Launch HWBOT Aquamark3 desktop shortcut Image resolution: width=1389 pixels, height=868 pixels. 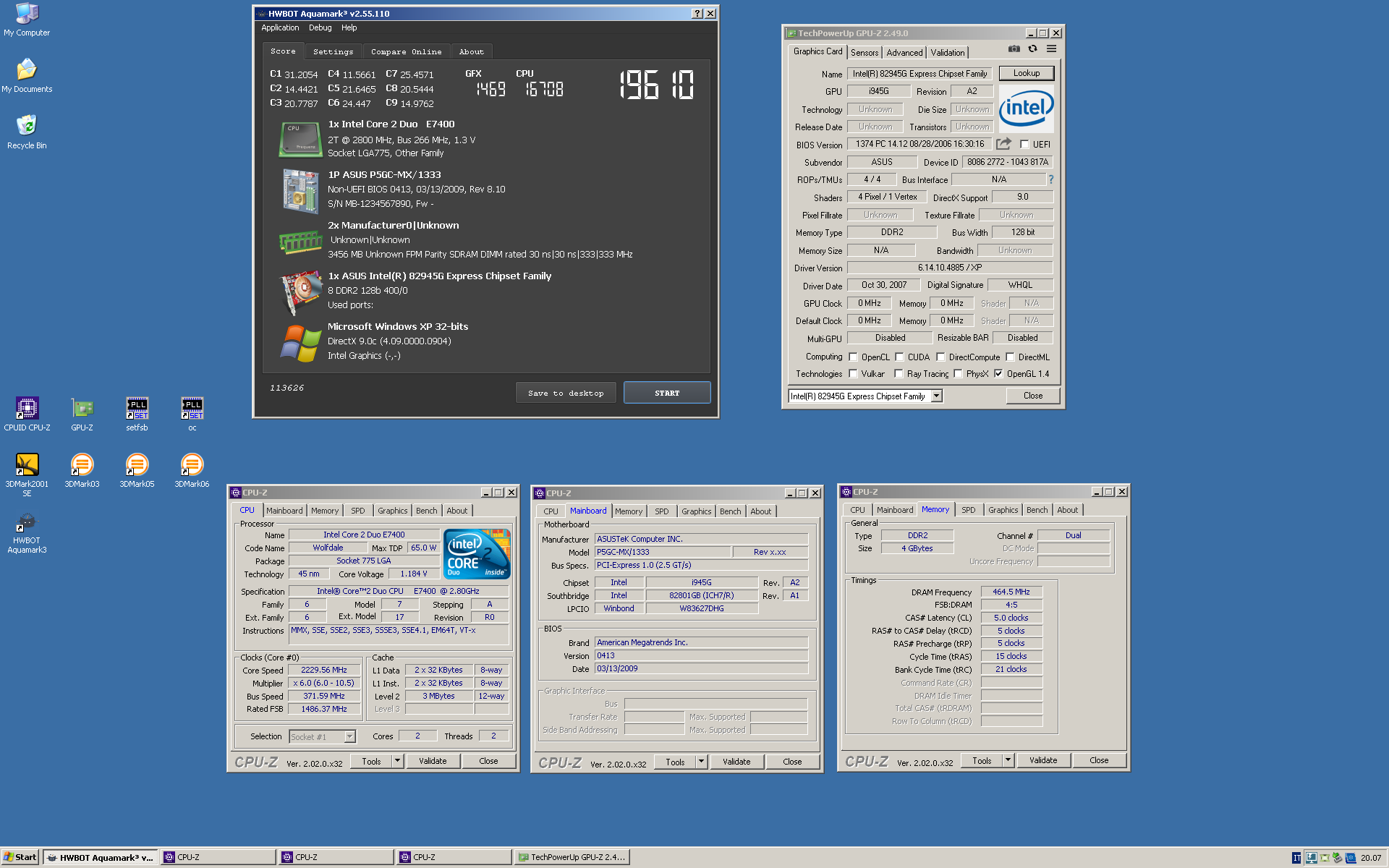(x=27, y=532)
